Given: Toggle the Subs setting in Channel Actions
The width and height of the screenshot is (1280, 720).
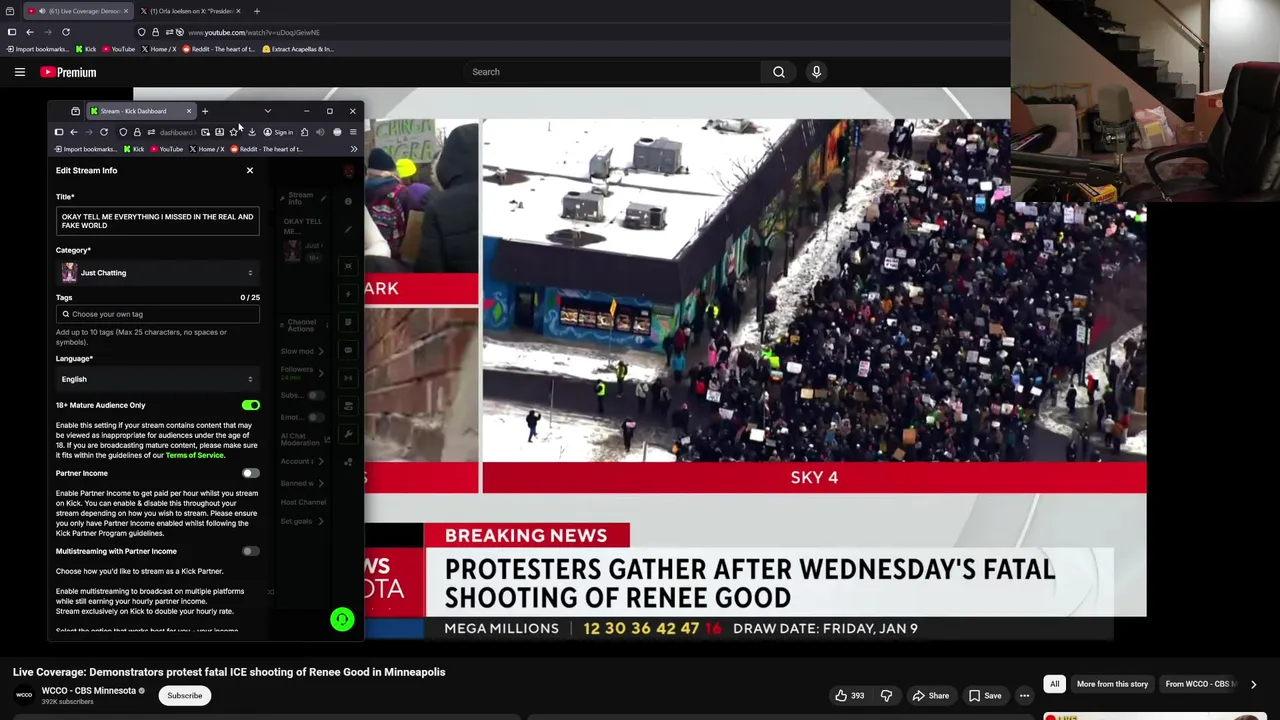Looking at the screenshot, I should coord(315,395).
